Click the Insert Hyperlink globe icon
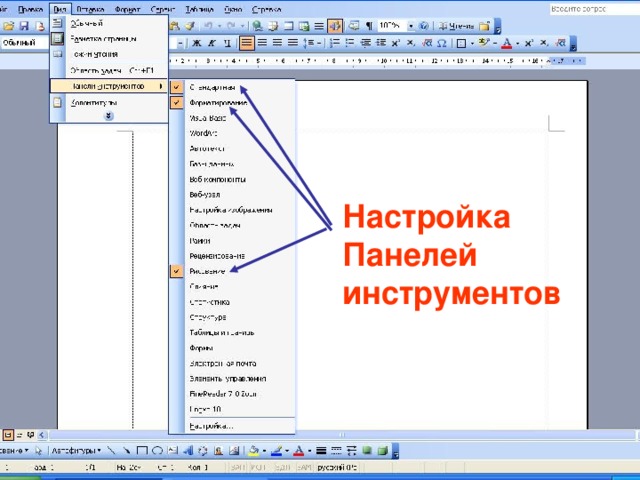Viewport: 640px width, 480px height. [257, 26]
